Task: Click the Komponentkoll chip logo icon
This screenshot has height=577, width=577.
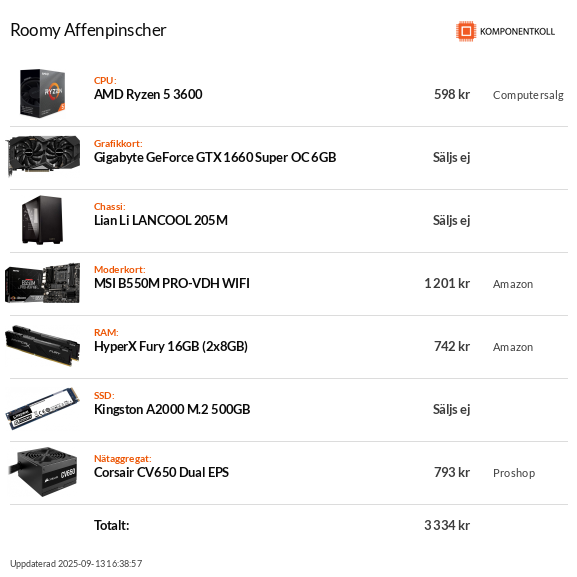Action: (466, 31)
